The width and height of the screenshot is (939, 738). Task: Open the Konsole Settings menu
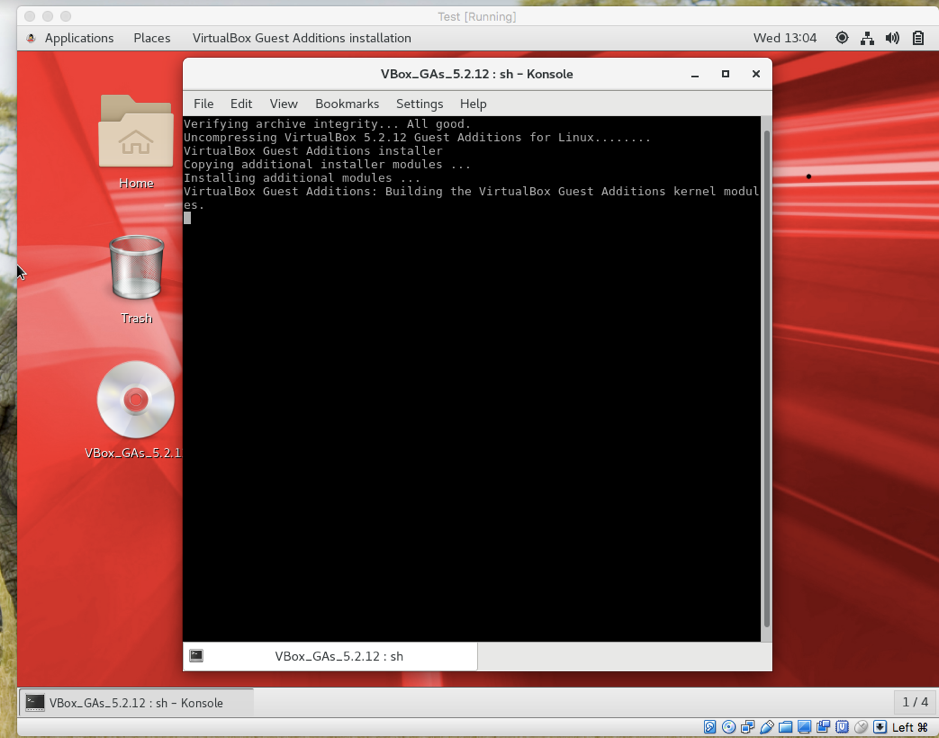pos(419,103)
